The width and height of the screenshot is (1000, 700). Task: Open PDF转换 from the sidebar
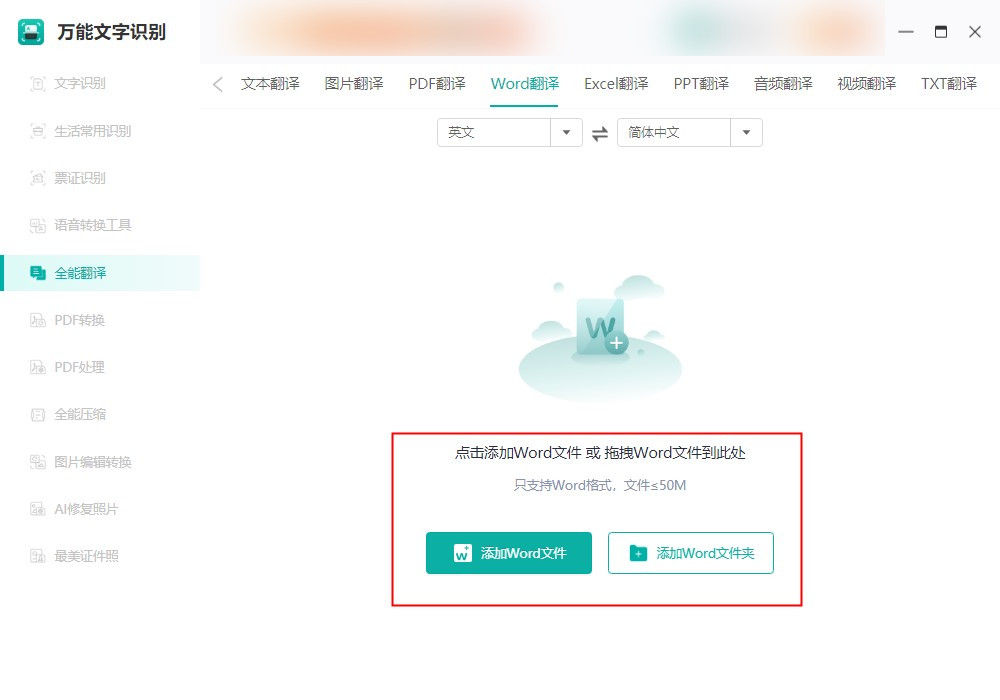tap(79, 320)
